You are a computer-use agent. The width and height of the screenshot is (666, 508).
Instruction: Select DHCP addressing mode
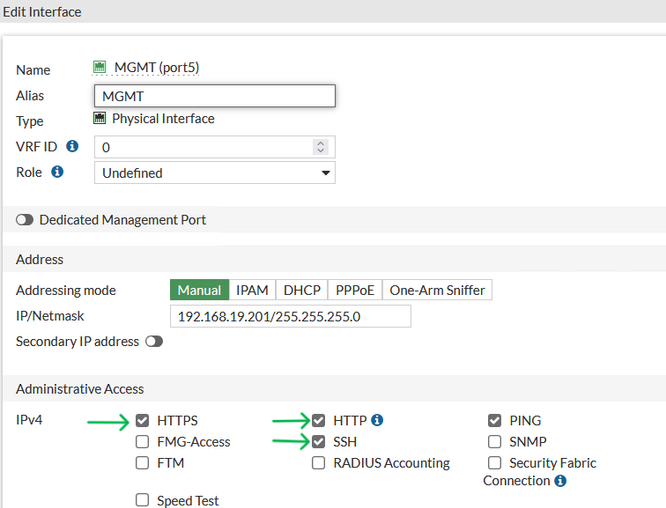(302, 290)
